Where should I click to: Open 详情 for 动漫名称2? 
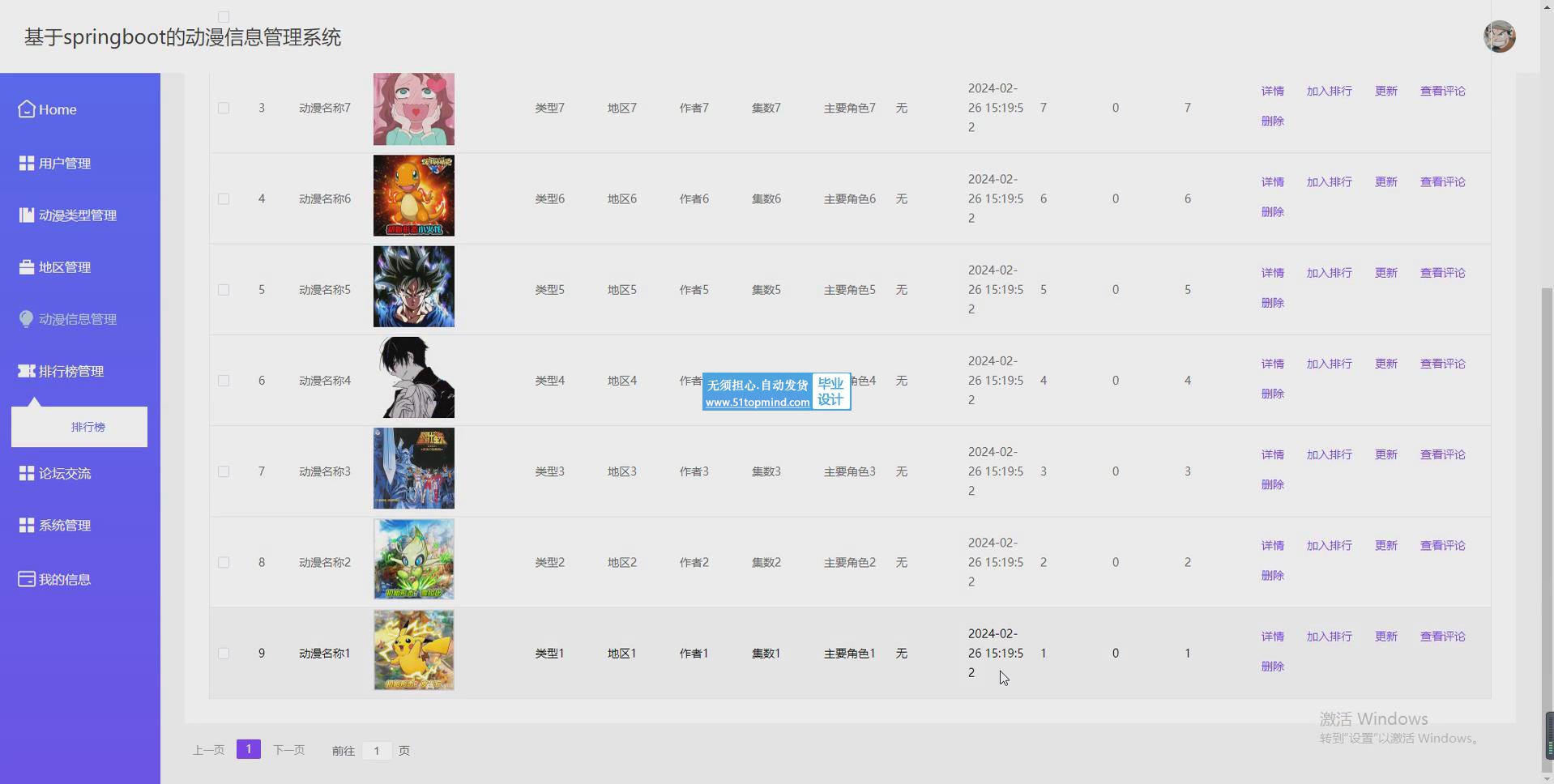(1272, 545)
